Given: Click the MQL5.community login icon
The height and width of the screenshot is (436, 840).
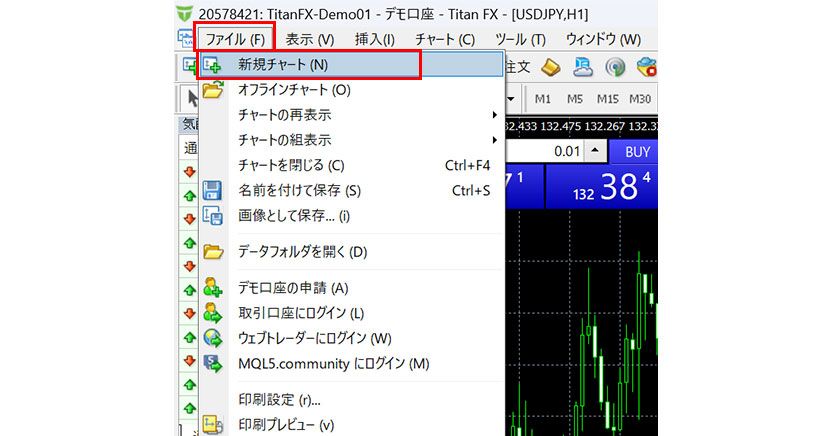Looking at the screenshot, I should pyautogui.click(x=213, y=364).
